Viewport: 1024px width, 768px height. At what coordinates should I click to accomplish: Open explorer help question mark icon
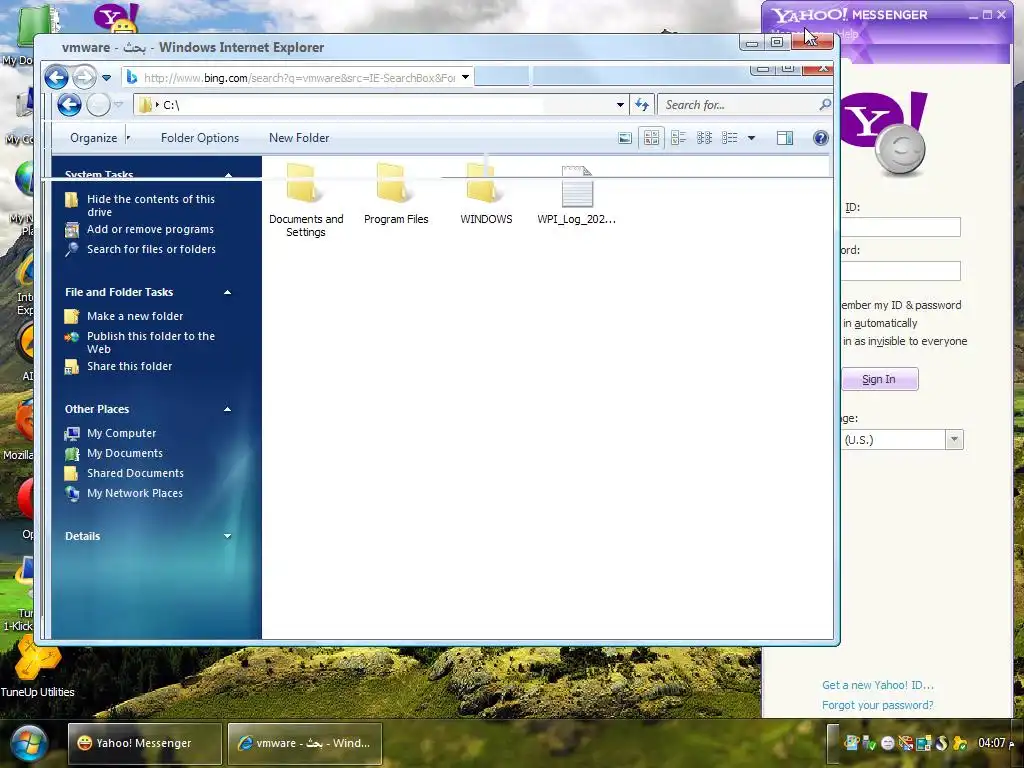(x=821, y=138)
